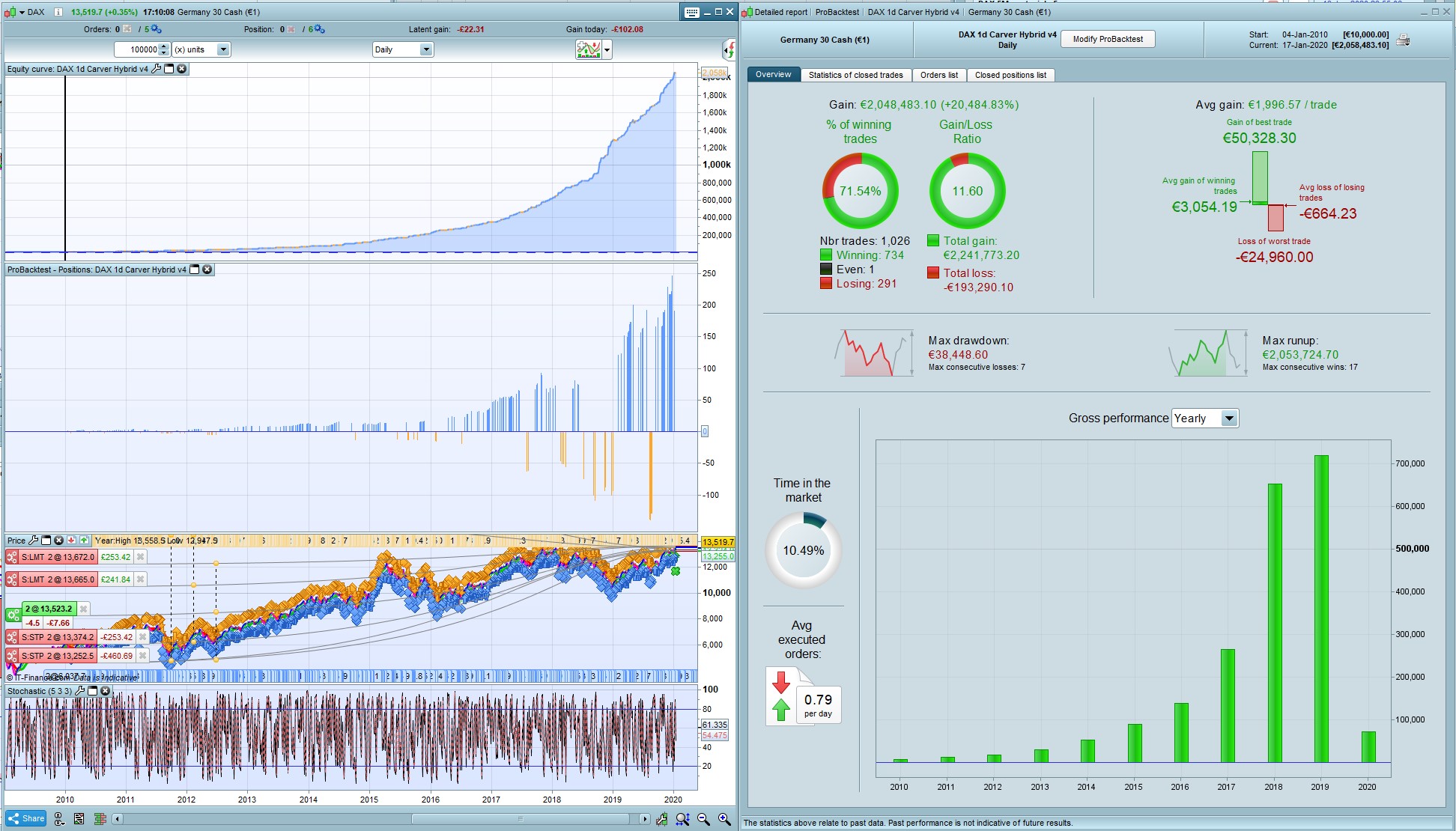
Task: Click the Modify ProBacktest button
Action: [1108, 39]
